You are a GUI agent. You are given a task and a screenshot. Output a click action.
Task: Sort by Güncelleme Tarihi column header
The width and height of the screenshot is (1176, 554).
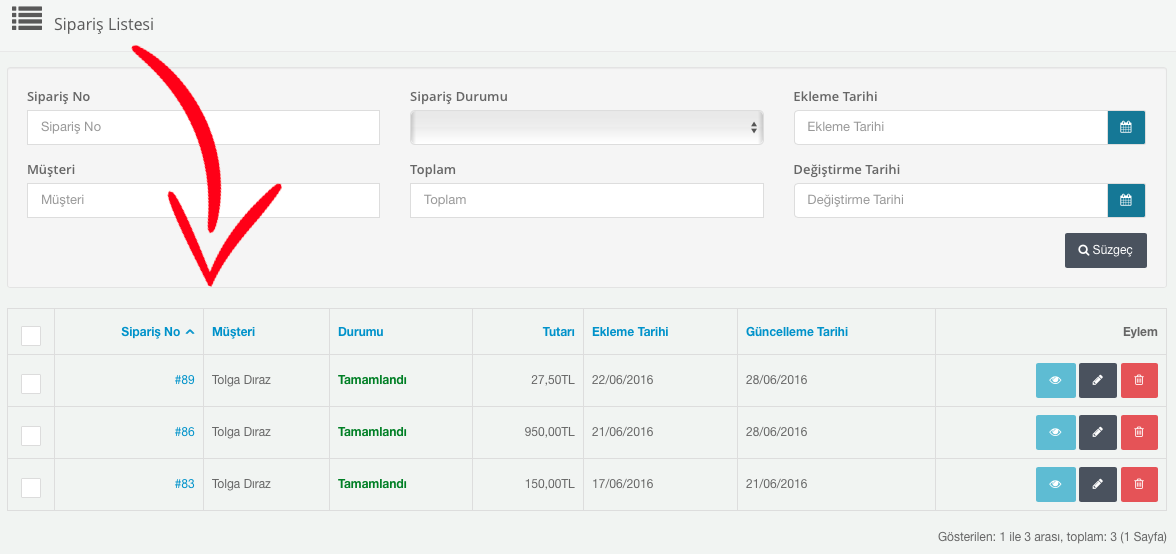797,332
